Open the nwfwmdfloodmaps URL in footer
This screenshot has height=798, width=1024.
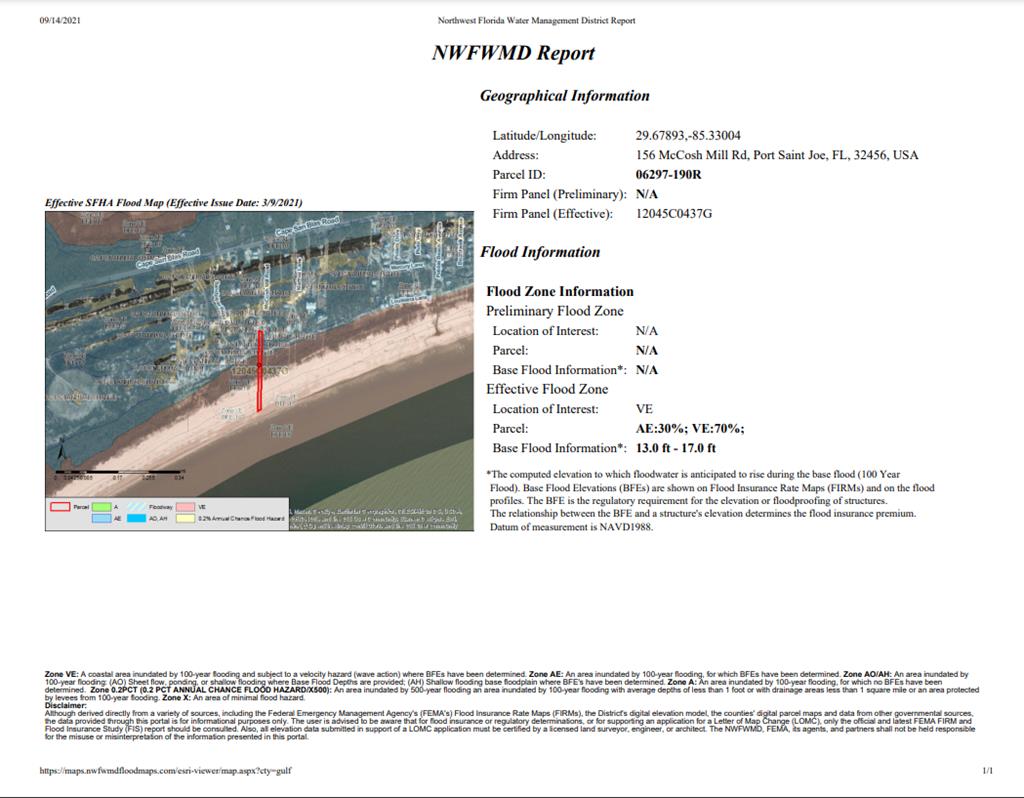pyautogui.click(x=166, y=771)
